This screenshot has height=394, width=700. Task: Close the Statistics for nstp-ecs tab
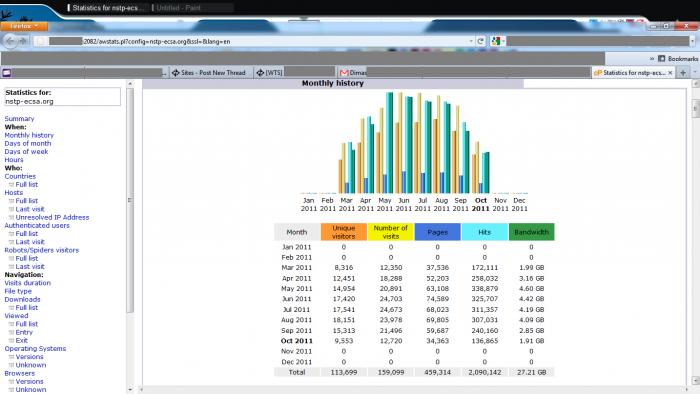[670, 73]
